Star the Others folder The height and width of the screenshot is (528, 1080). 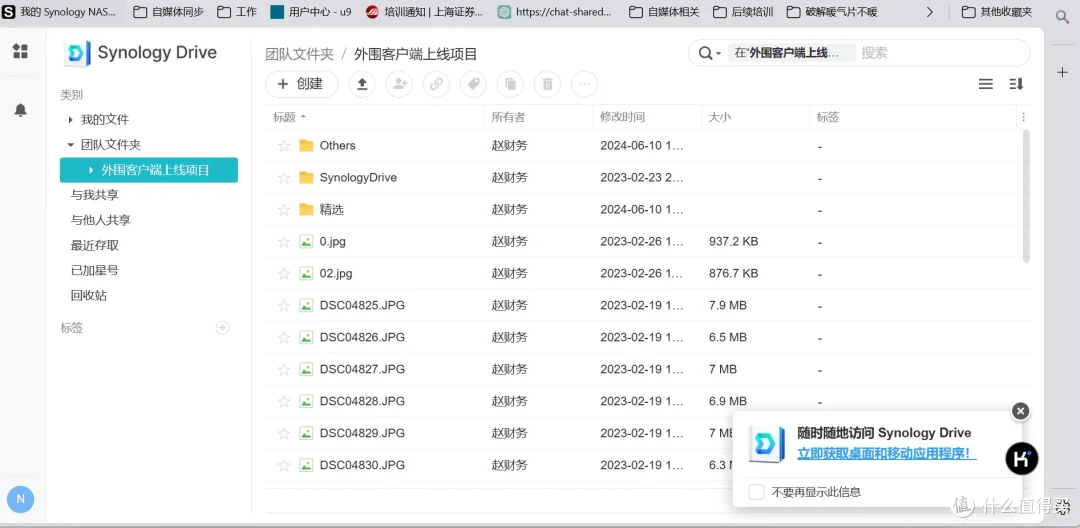click(x=284, y=146)
